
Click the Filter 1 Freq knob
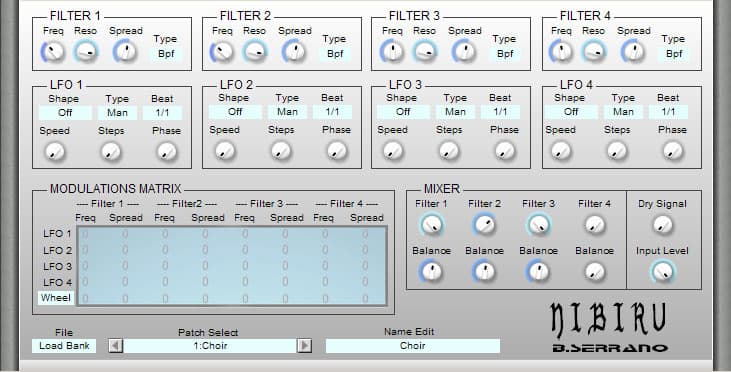54,51
